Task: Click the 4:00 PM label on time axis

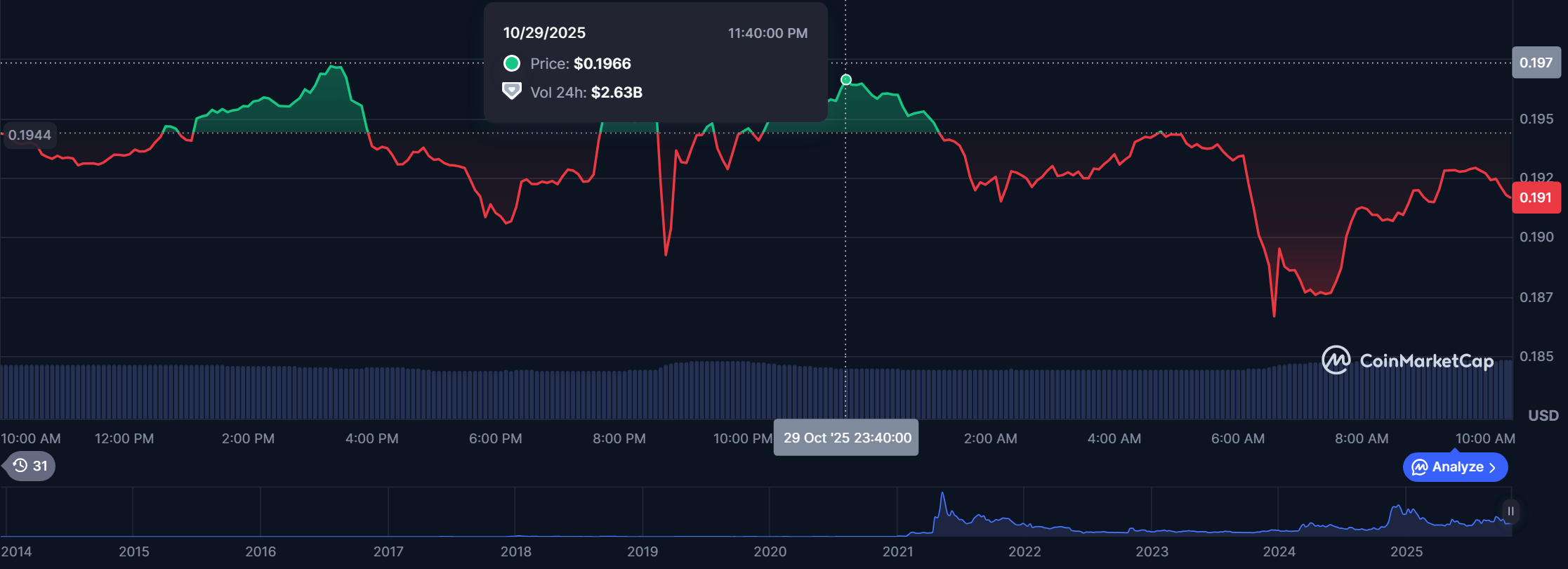Action: click(371, 438)
